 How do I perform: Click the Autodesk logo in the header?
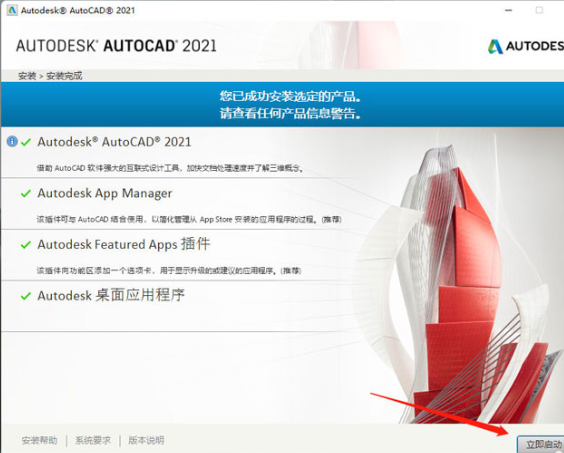(x=526, y=46)
